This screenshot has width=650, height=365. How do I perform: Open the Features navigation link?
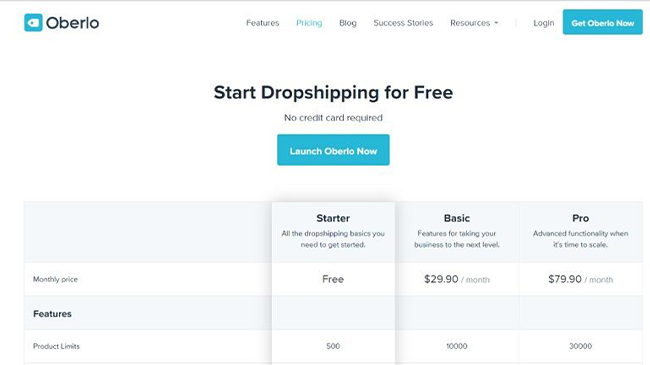point(262,23)
